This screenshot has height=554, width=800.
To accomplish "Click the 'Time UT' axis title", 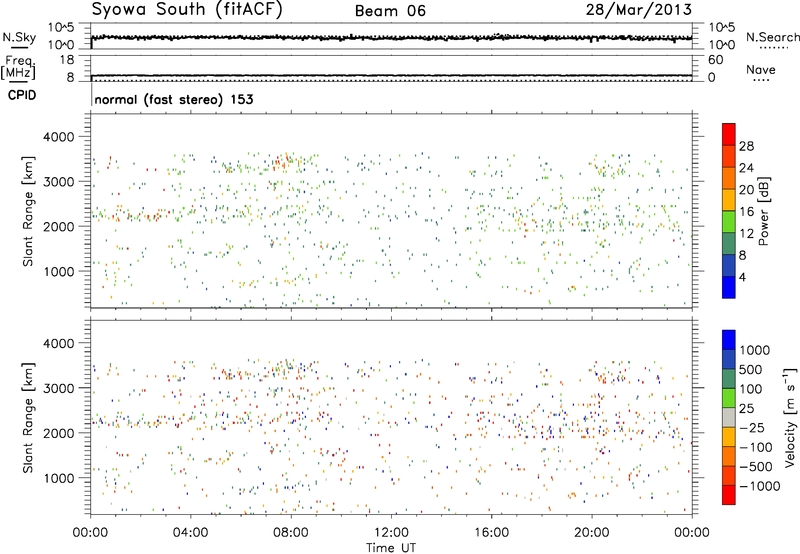I will (x=391, y=547).
